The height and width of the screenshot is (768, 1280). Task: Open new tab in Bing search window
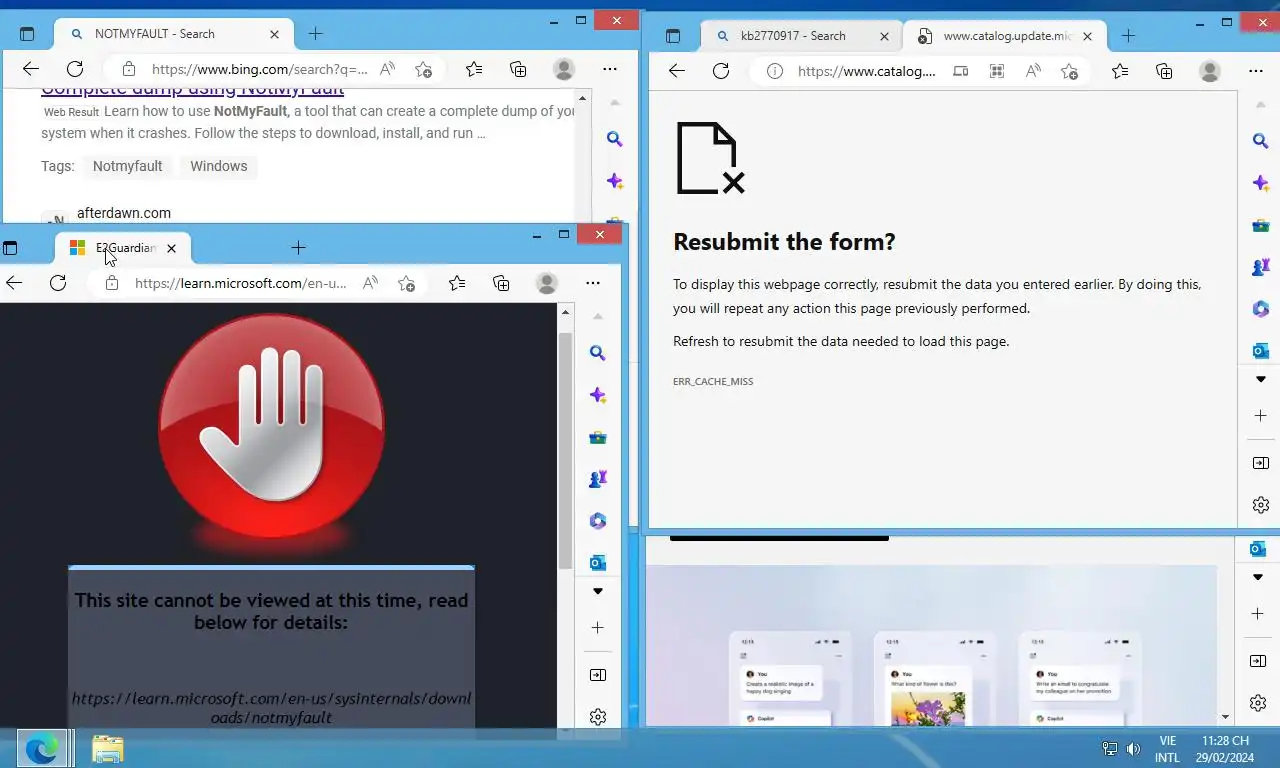tap(315, 34)
